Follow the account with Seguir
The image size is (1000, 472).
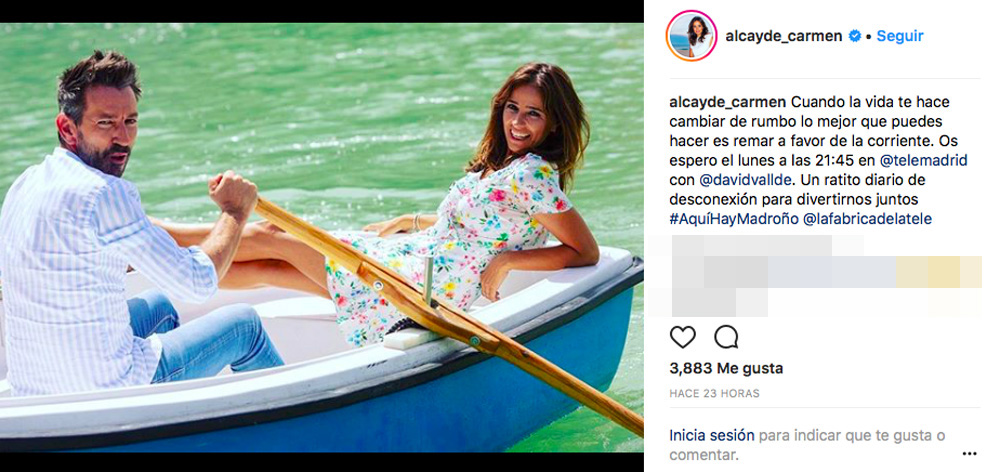(900, 36)
